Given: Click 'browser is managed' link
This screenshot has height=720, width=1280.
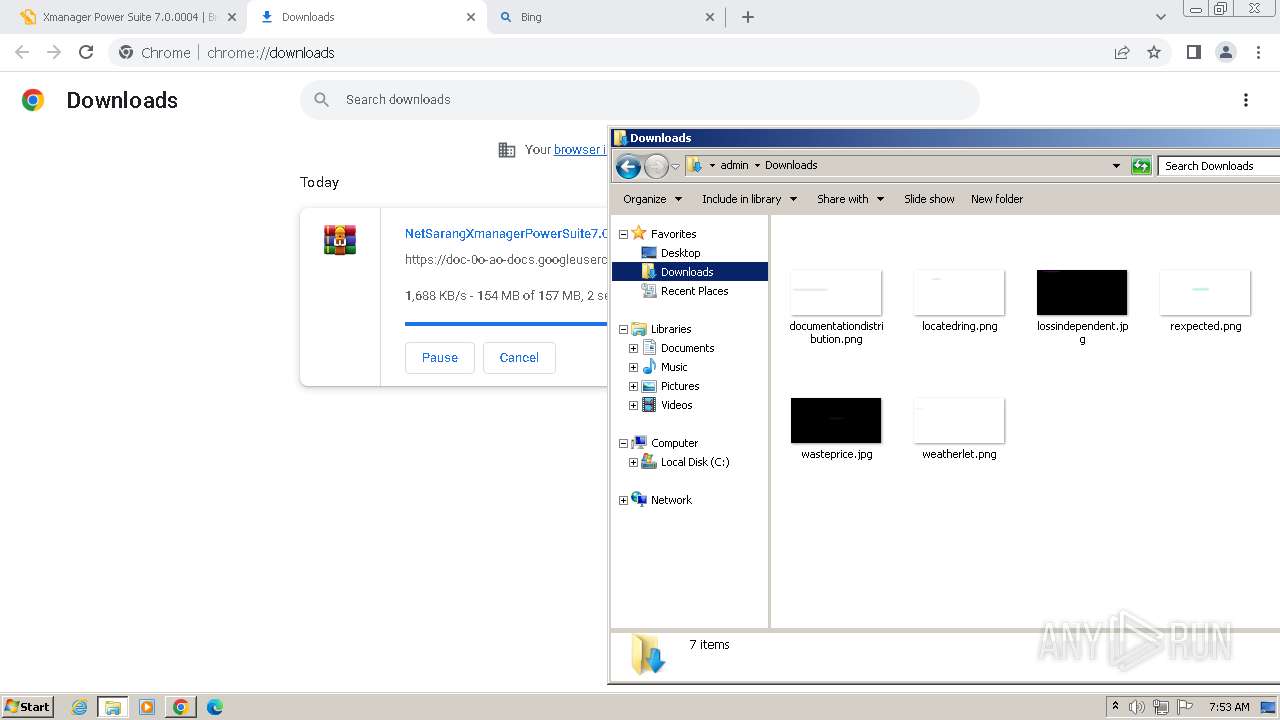Looking at the screenshot, I should [579, 149].
